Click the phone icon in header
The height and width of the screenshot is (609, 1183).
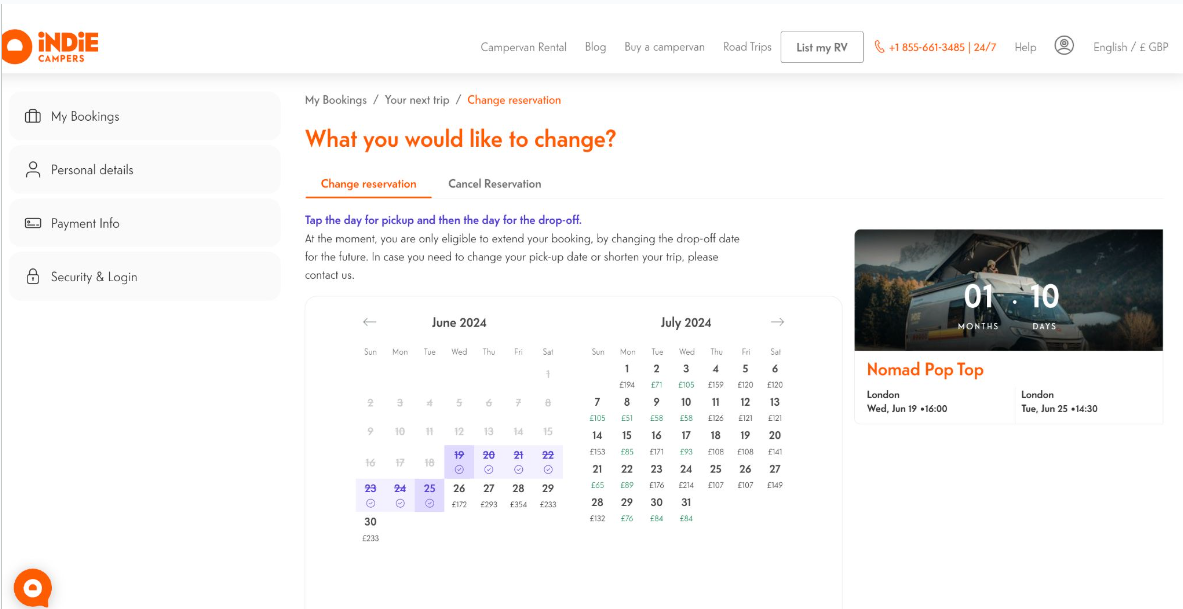pos(879,47)
